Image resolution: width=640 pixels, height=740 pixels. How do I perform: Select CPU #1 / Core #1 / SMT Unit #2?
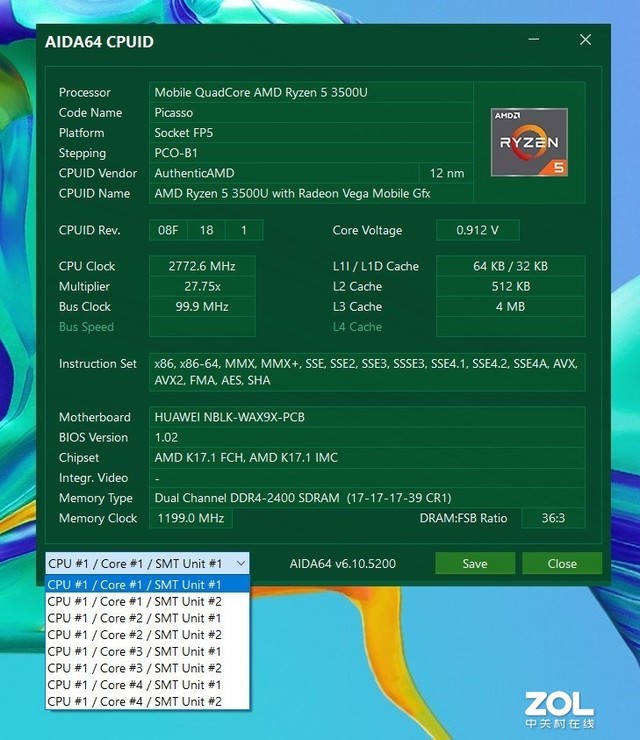147,601
